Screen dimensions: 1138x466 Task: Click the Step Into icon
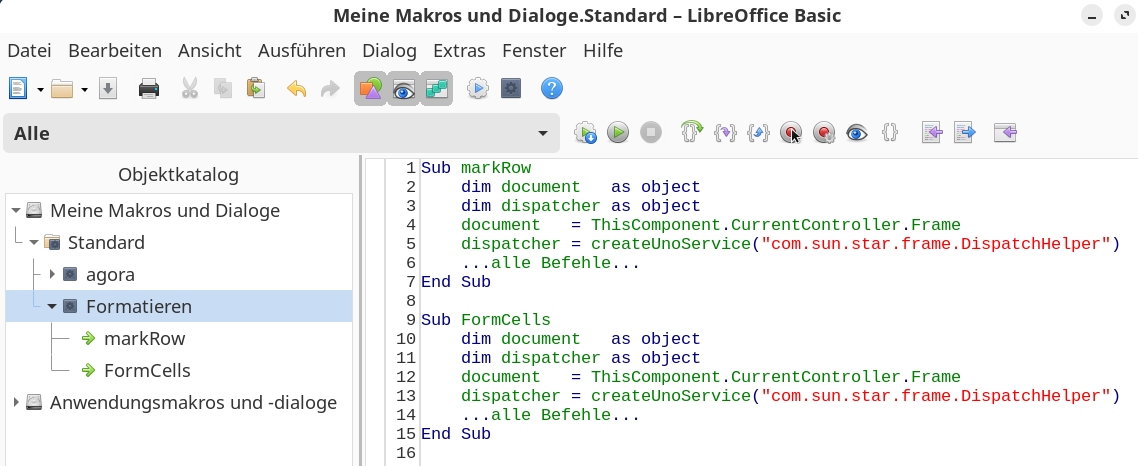click(725, 133)
